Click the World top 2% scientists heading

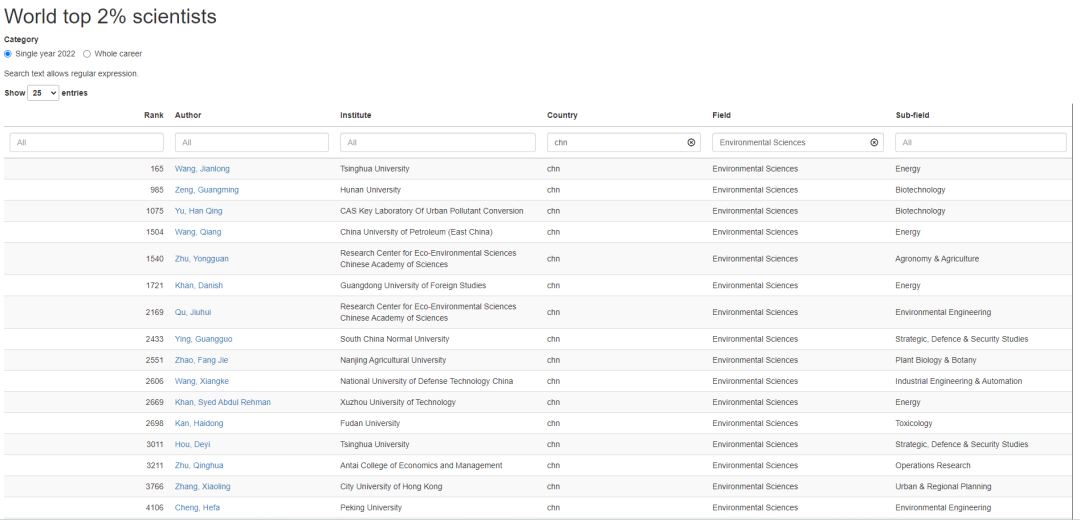[x=110, y=17]
